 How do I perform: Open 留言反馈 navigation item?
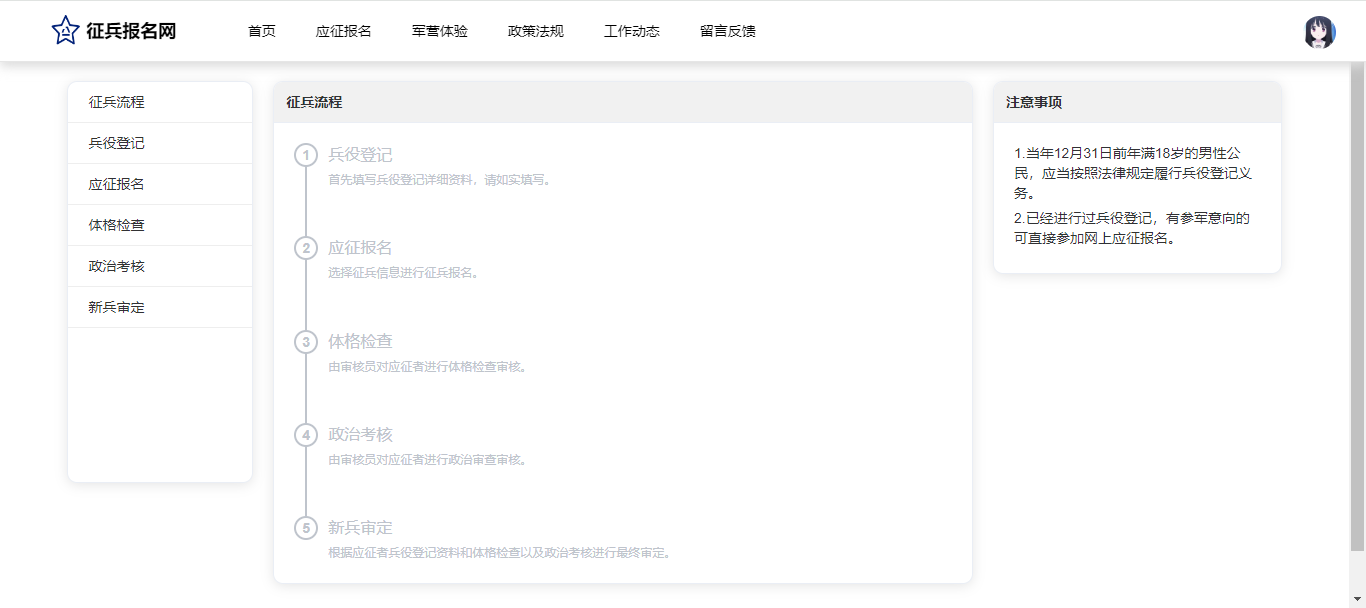click(728, 31)
